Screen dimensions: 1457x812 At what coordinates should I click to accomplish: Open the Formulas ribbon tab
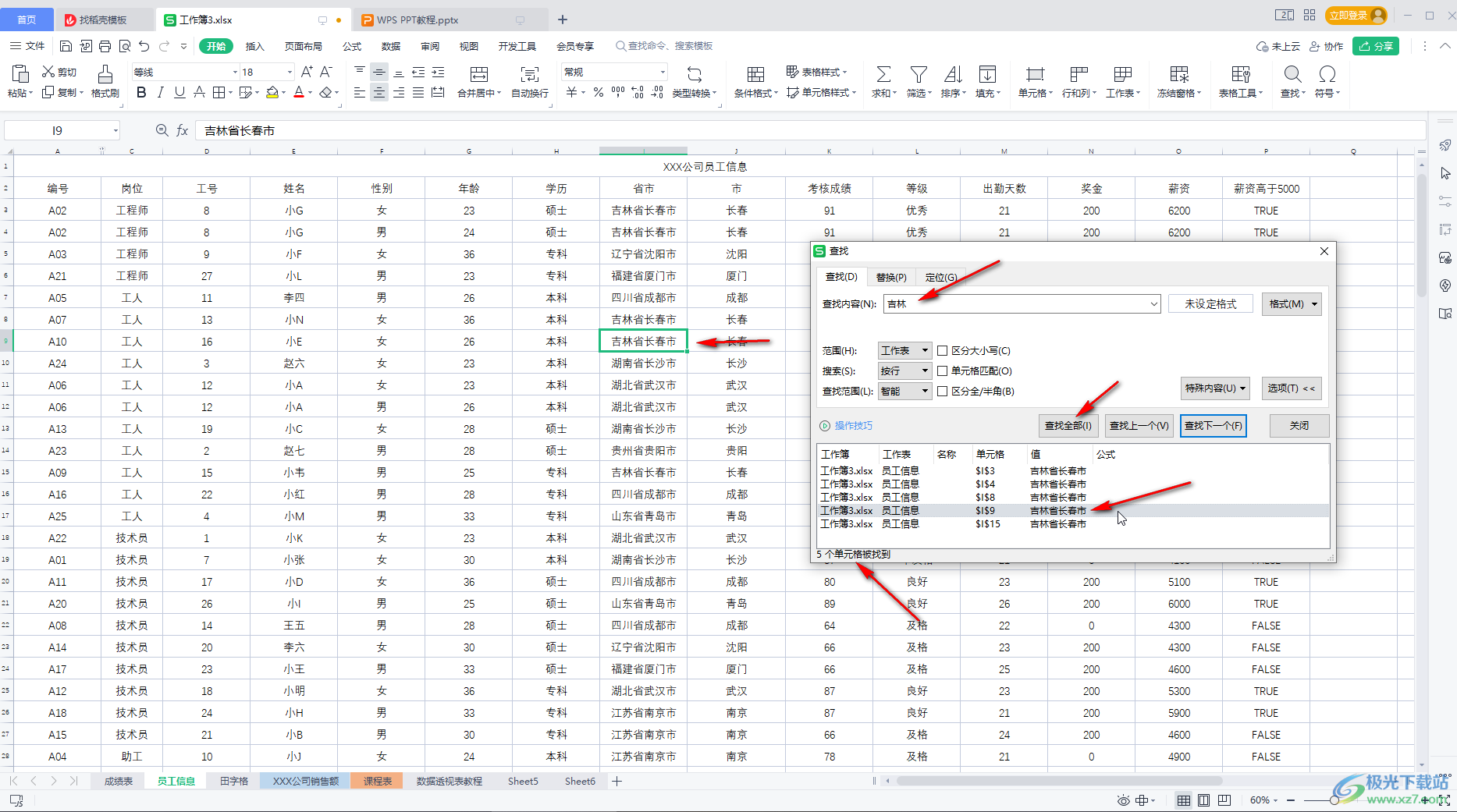coord(353,46)
